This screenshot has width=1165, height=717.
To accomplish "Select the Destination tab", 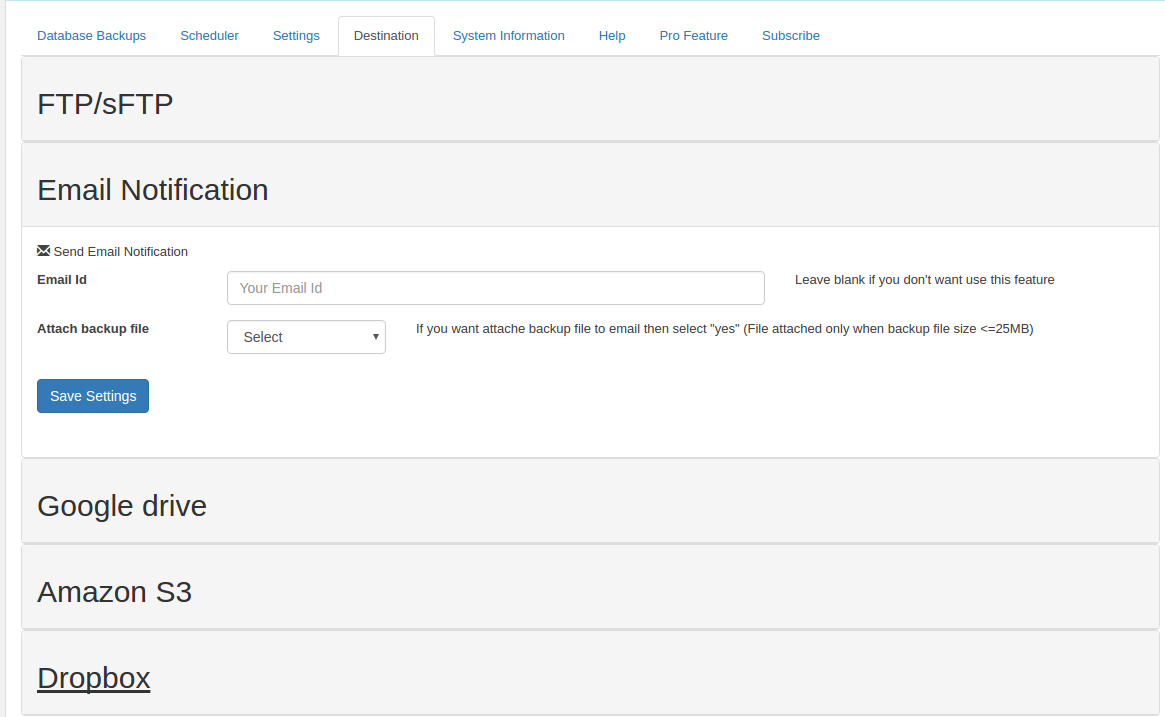I will (x=386, y=36).
